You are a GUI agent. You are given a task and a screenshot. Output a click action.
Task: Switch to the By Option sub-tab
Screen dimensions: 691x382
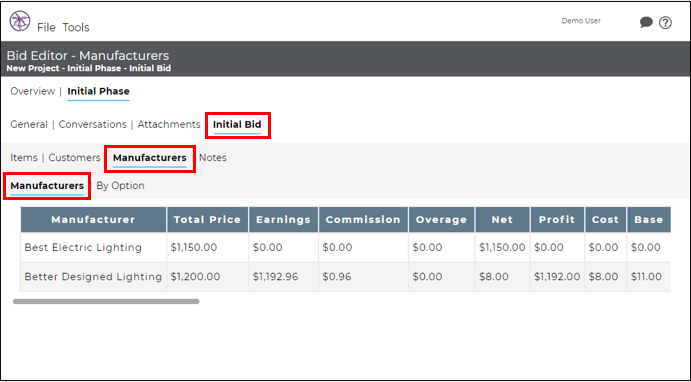pos(120,185)
